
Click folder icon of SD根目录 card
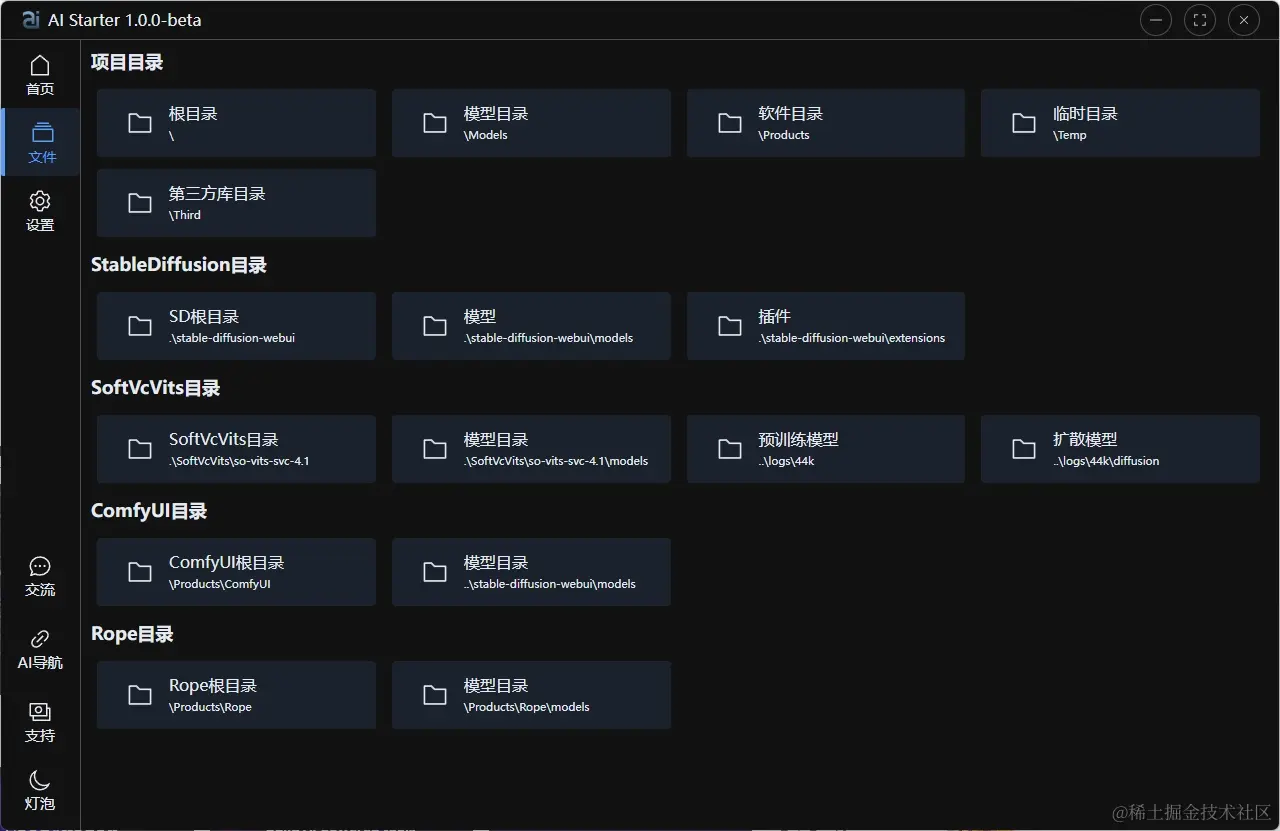coord(140,326)
